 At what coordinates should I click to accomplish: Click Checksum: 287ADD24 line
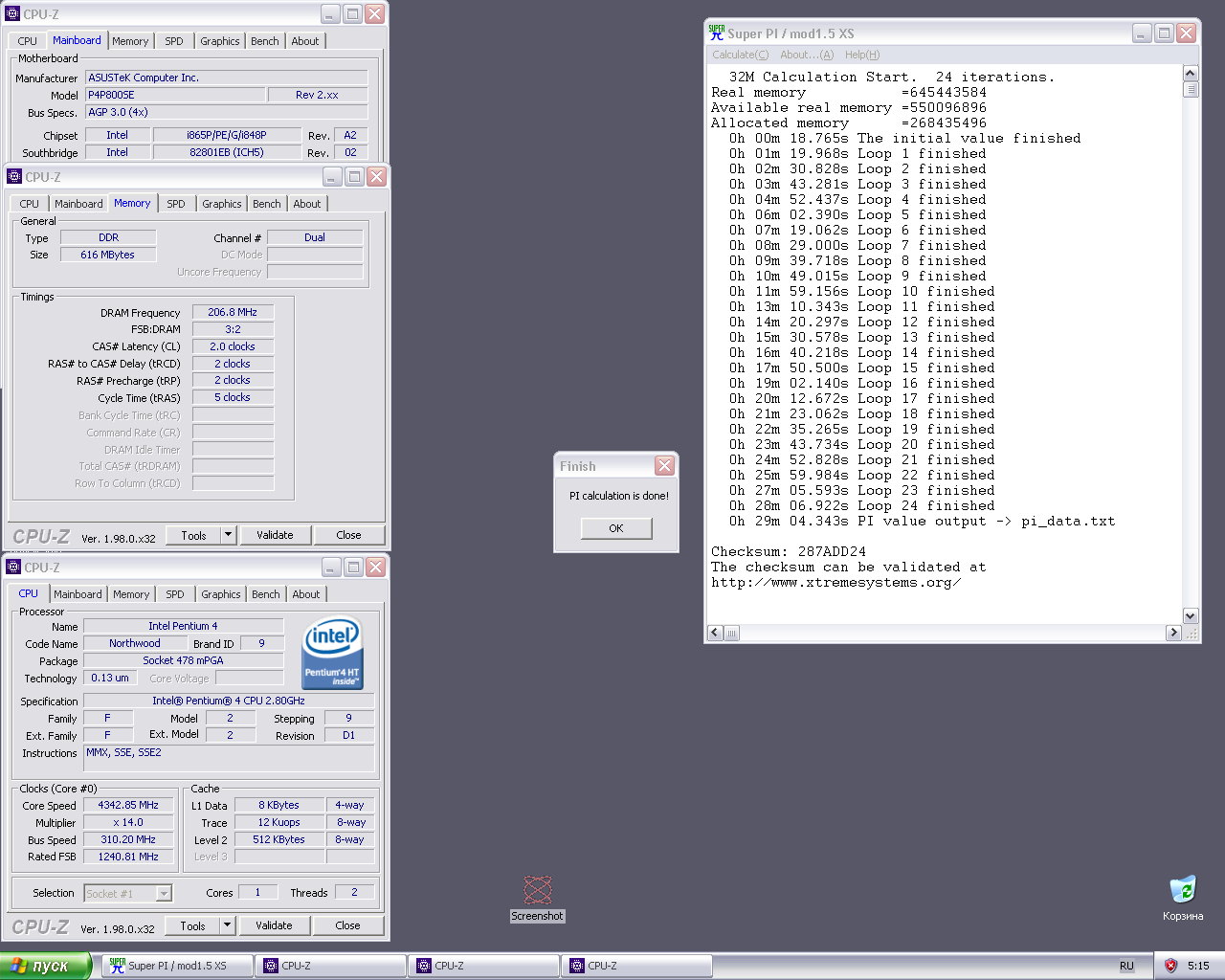tap(789, 552)
